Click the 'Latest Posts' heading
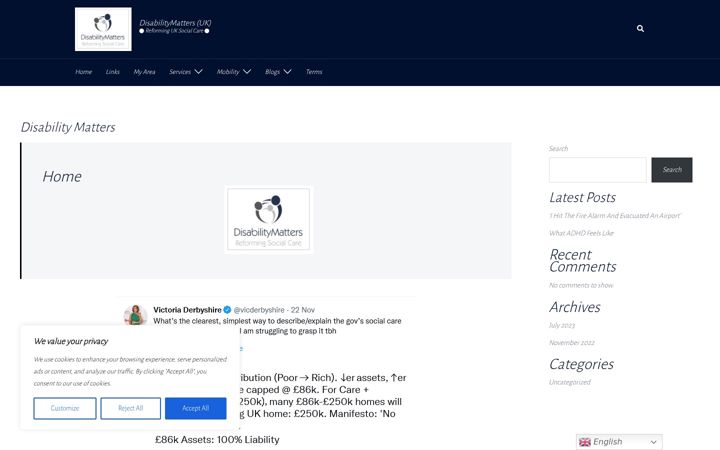720x450 pixels. 582,197
